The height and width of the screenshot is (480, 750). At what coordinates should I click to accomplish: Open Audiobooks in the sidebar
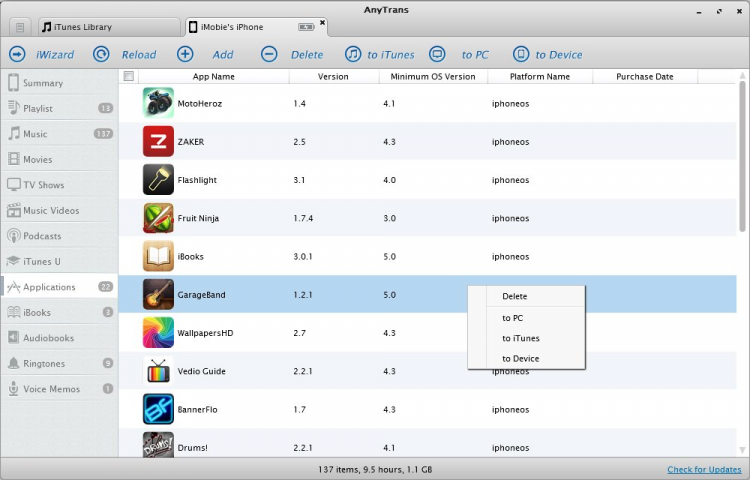tap(59, 338)
